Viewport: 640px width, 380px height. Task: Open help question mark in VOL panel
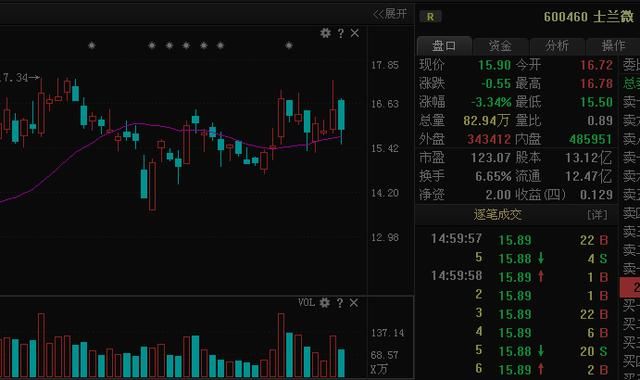coord(340,303)
